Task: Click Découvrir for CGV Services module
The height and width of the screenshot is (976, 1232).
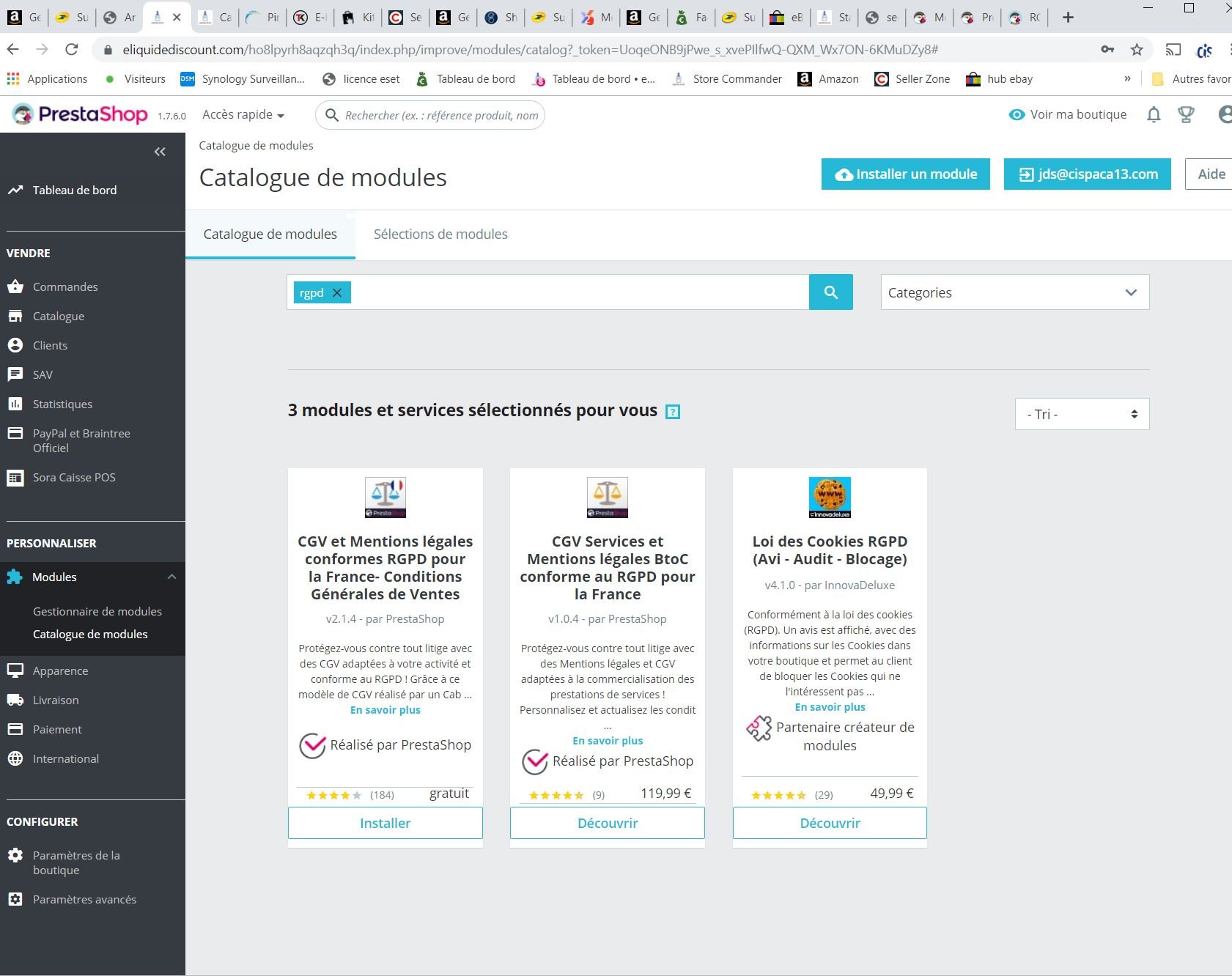Action: click(608, 823)
